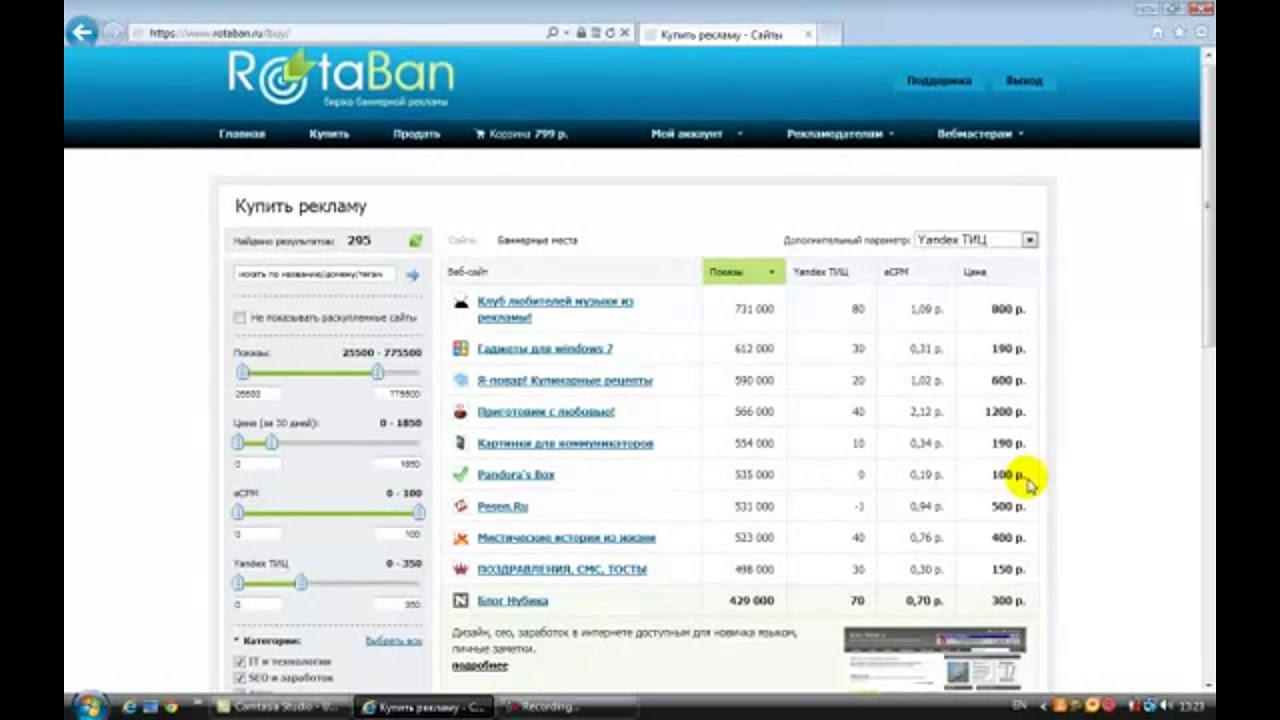Select the 'Купить рекламу - Сайты' browser tab
Screen dimensions: 1280x720
pyautogui.click(x=728, y=34)
